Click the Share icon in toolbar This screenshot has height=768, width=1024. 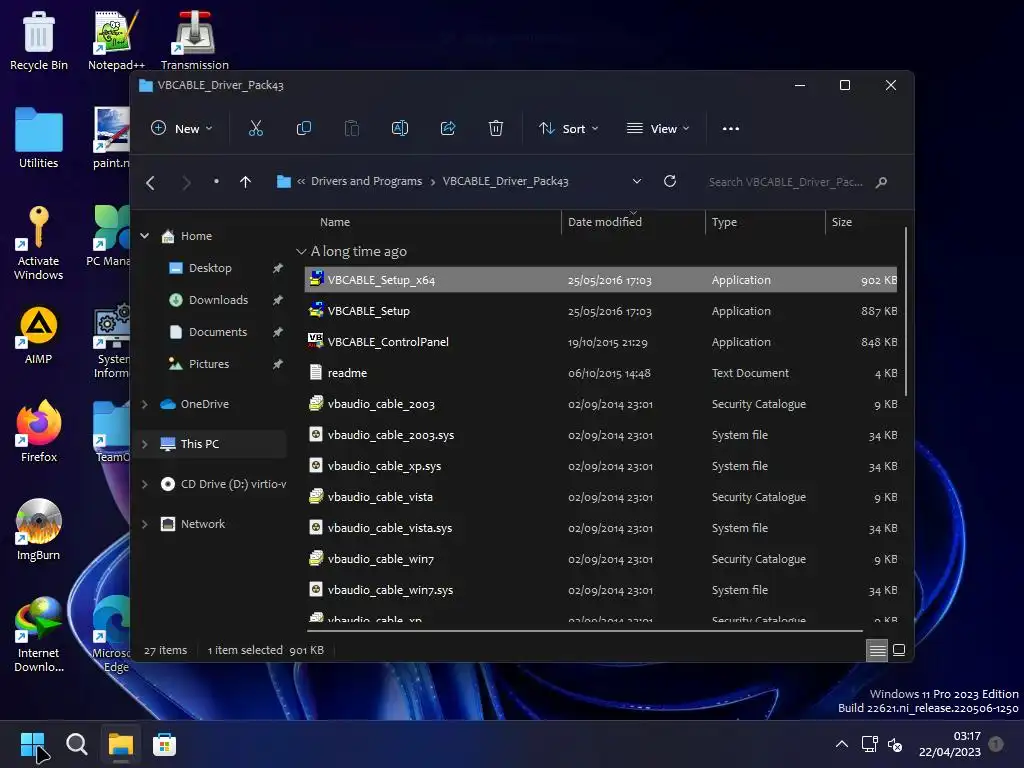point(448,129)
